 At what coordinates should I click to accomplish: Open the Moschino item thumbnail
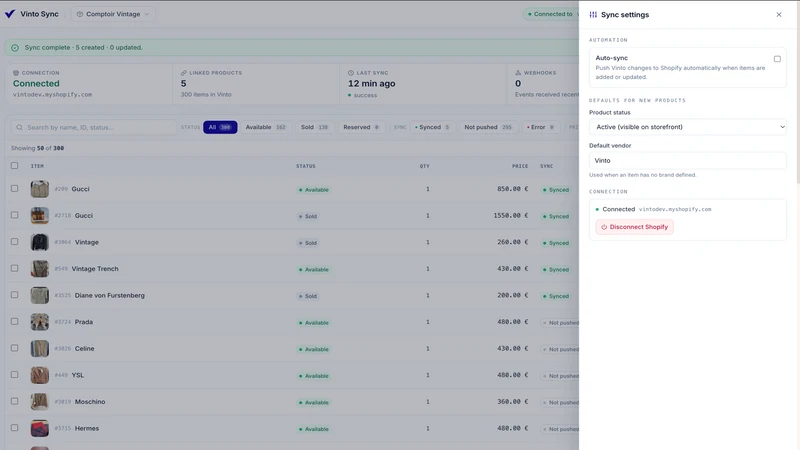pyautogui.click(x=39, y=402)
